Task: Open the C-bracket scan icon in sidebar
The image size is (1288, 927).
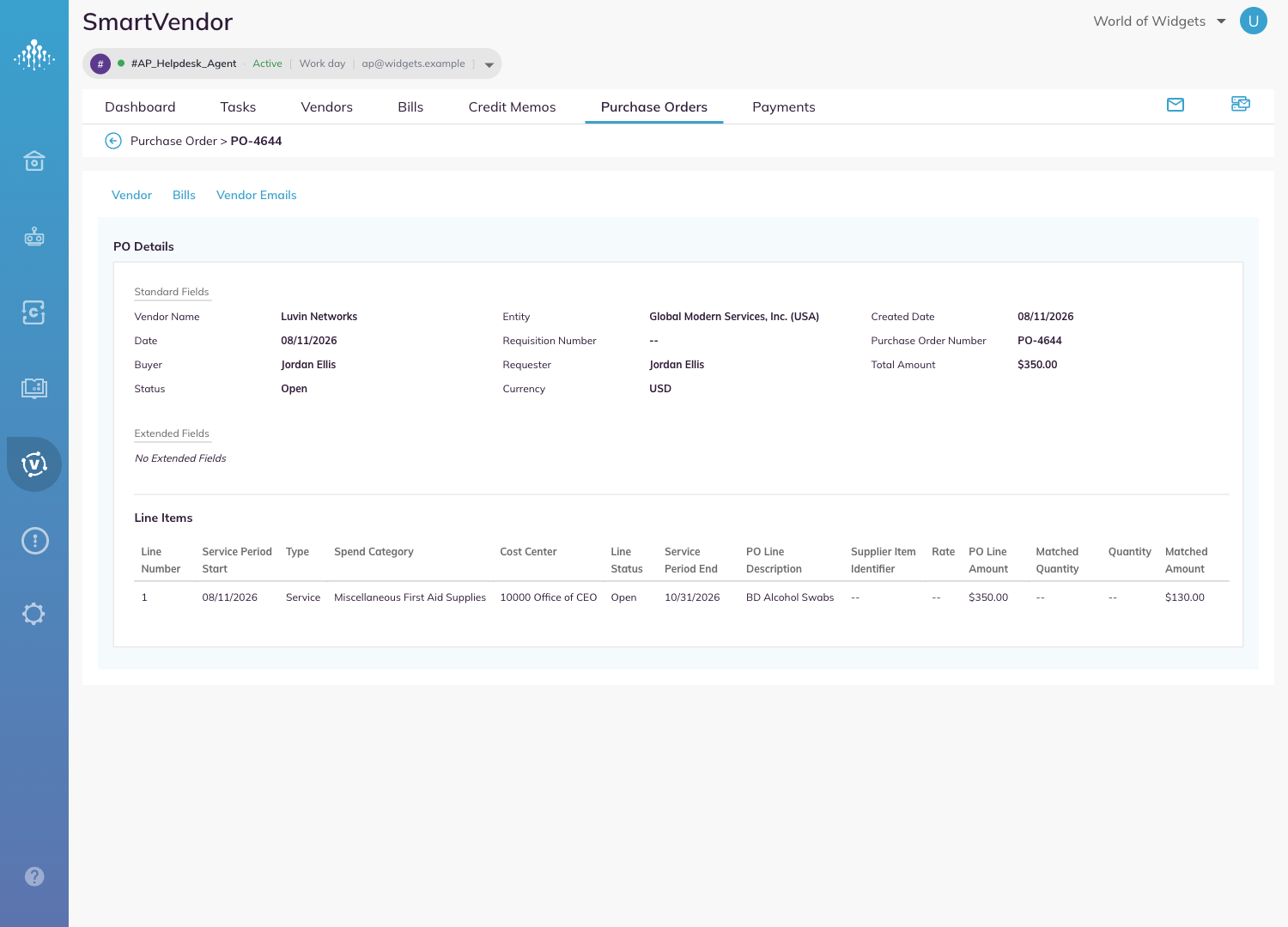Action: pyautogui.click(x=33, y=312)
